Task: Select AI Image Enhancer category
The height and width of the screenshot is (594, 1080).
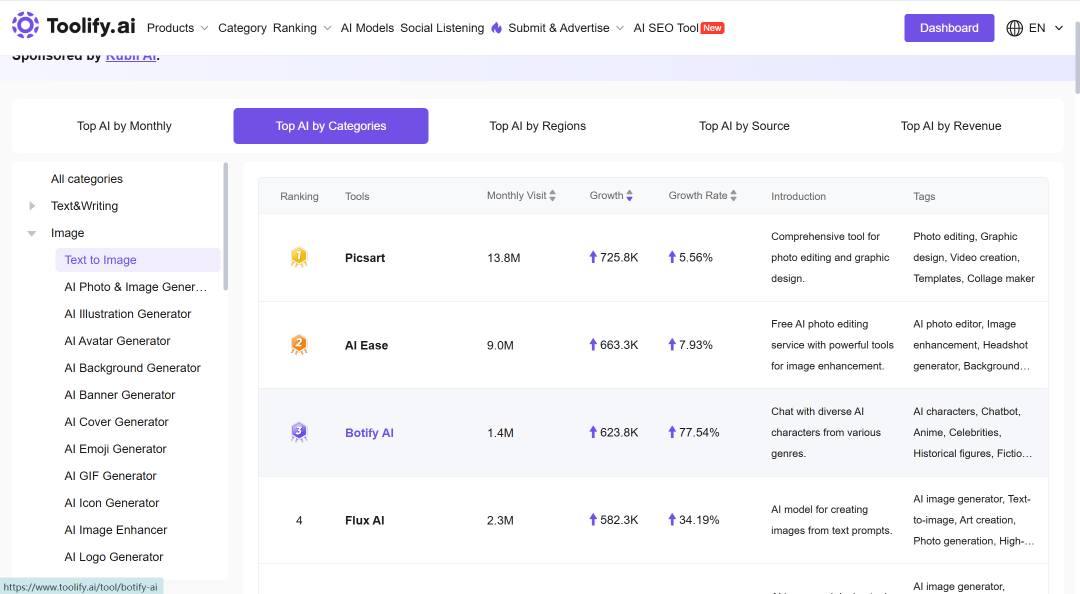Action: [116, 530]
